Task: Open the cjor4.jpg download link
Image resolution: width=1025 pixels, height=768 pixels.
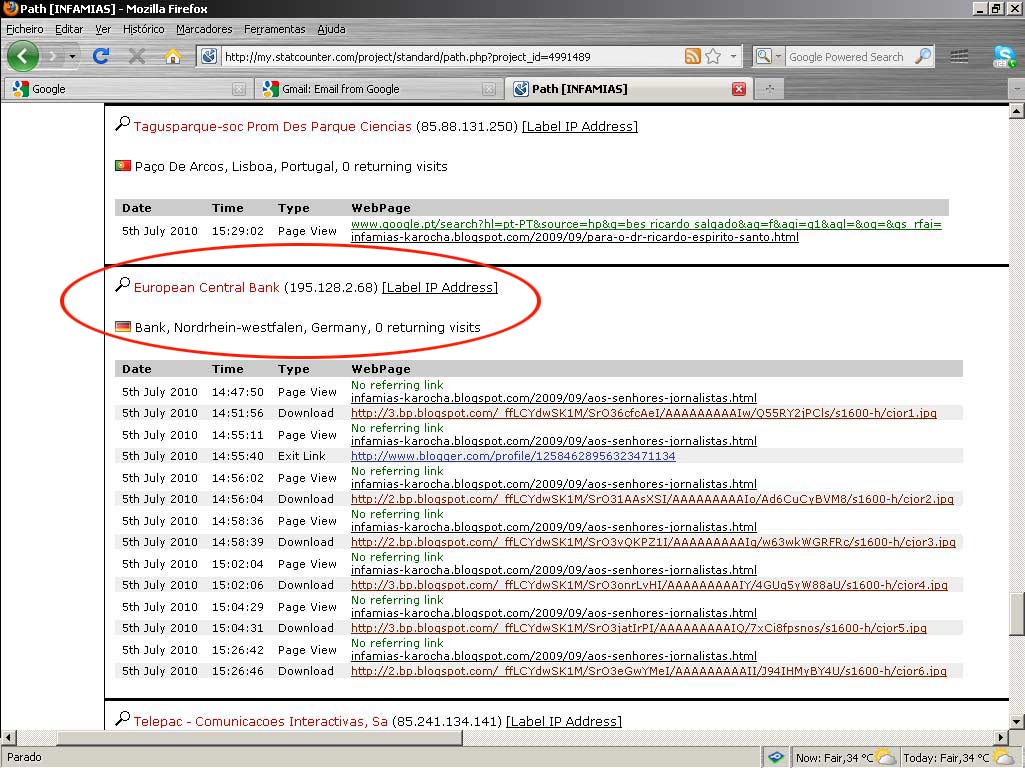Action: pyautogui.click(x=649, y=586)
